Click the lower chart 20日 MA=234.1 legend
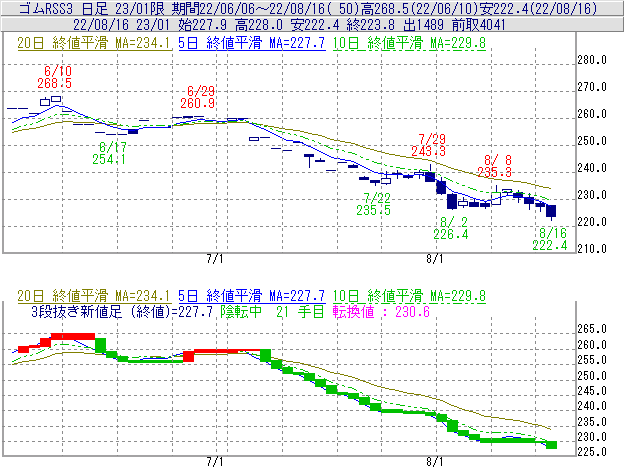Viewport: 624px width, 475px height. pyautogui.click(x=94, y=296)
